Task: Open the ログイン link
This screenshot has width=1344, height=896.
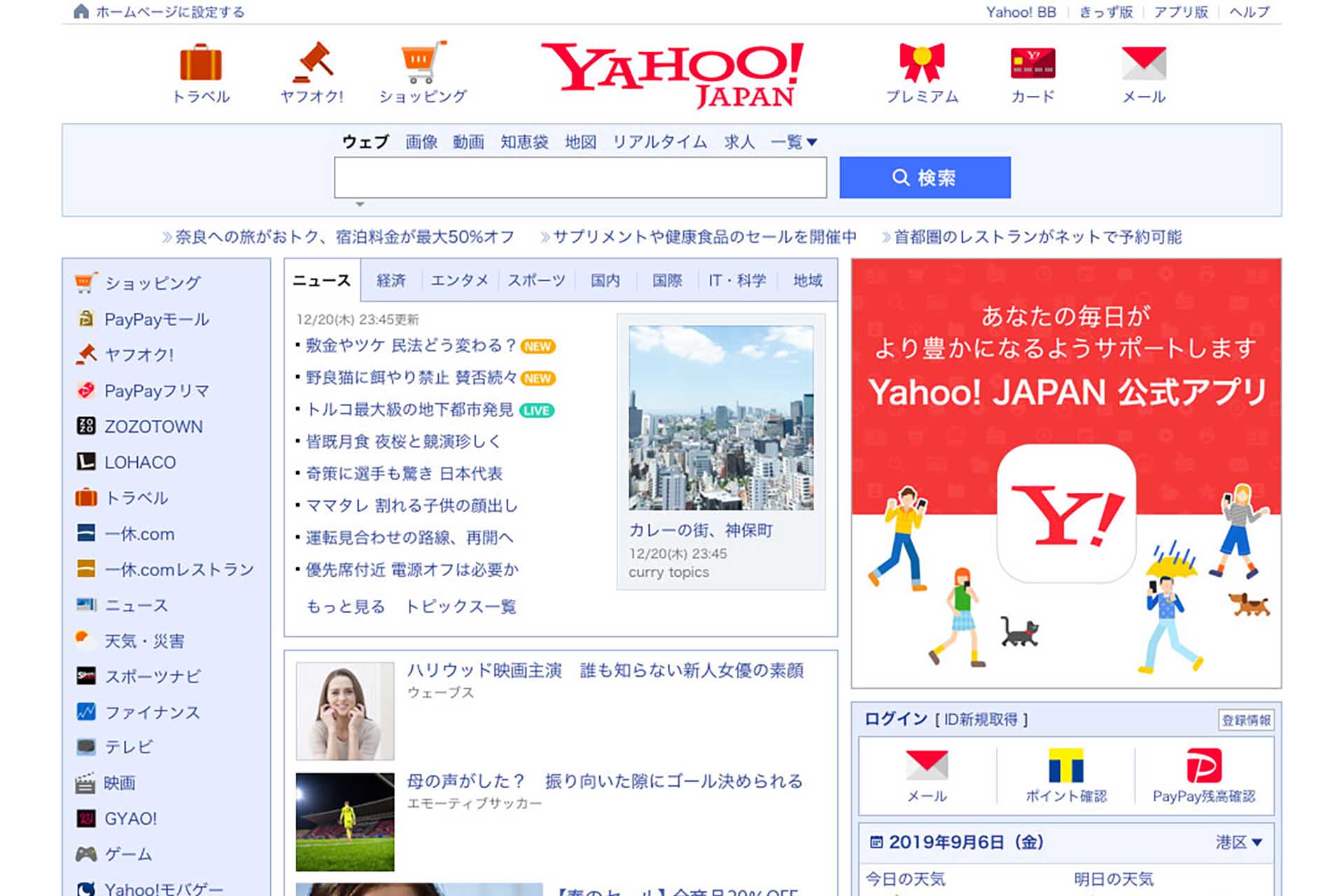Action: tap(896, 719)
